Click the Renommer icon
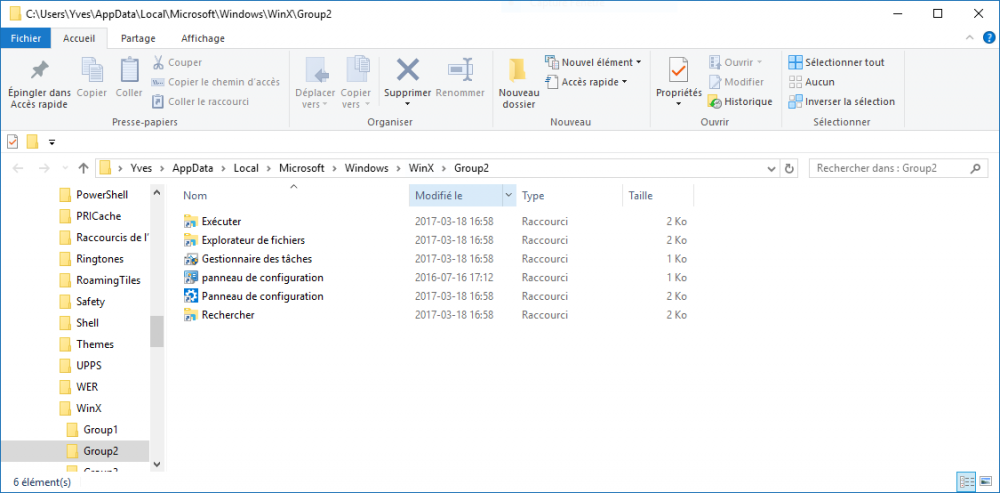 [460, 70]
